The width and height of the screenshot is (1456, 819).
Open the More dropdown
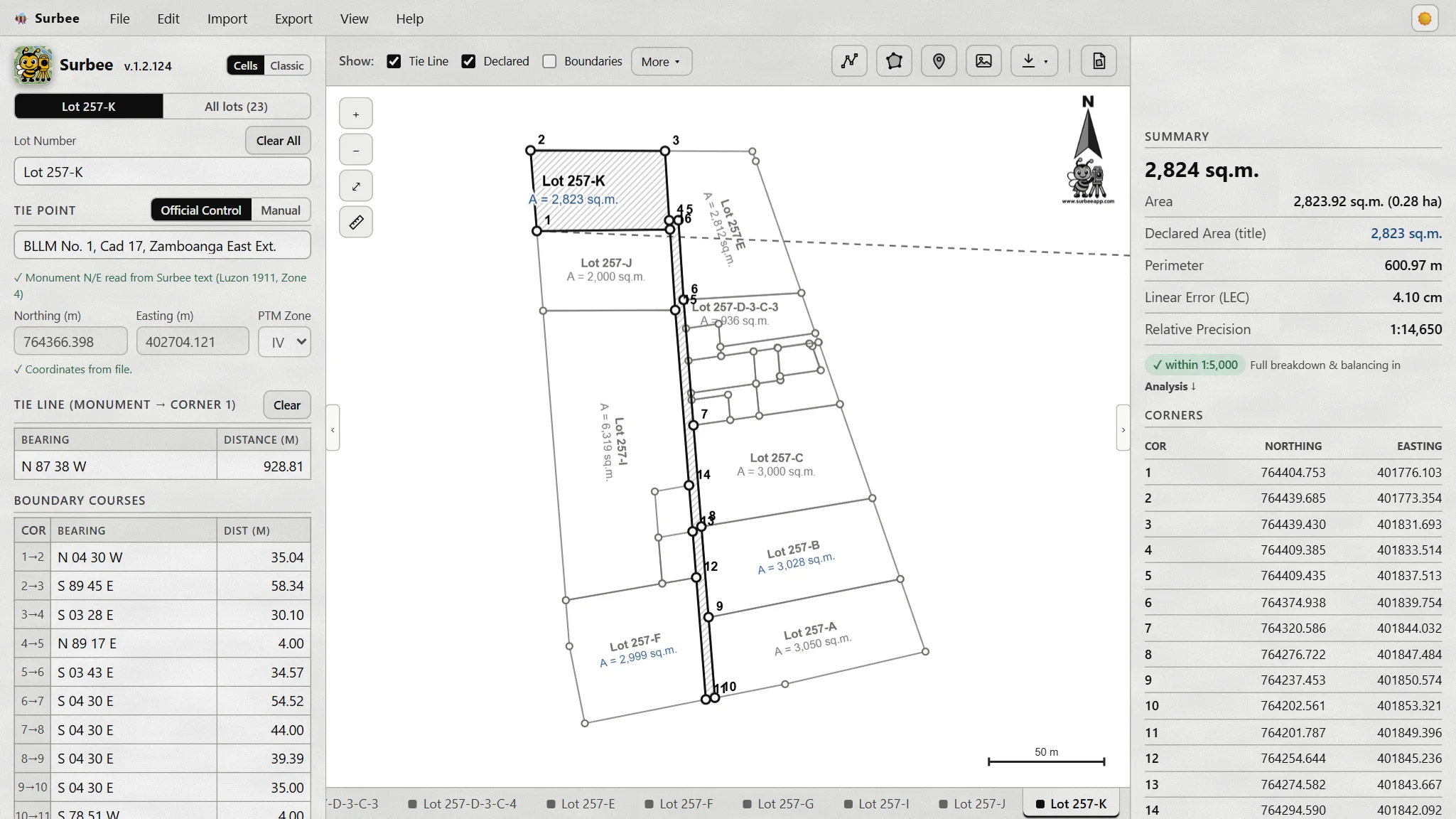point(661,61)
